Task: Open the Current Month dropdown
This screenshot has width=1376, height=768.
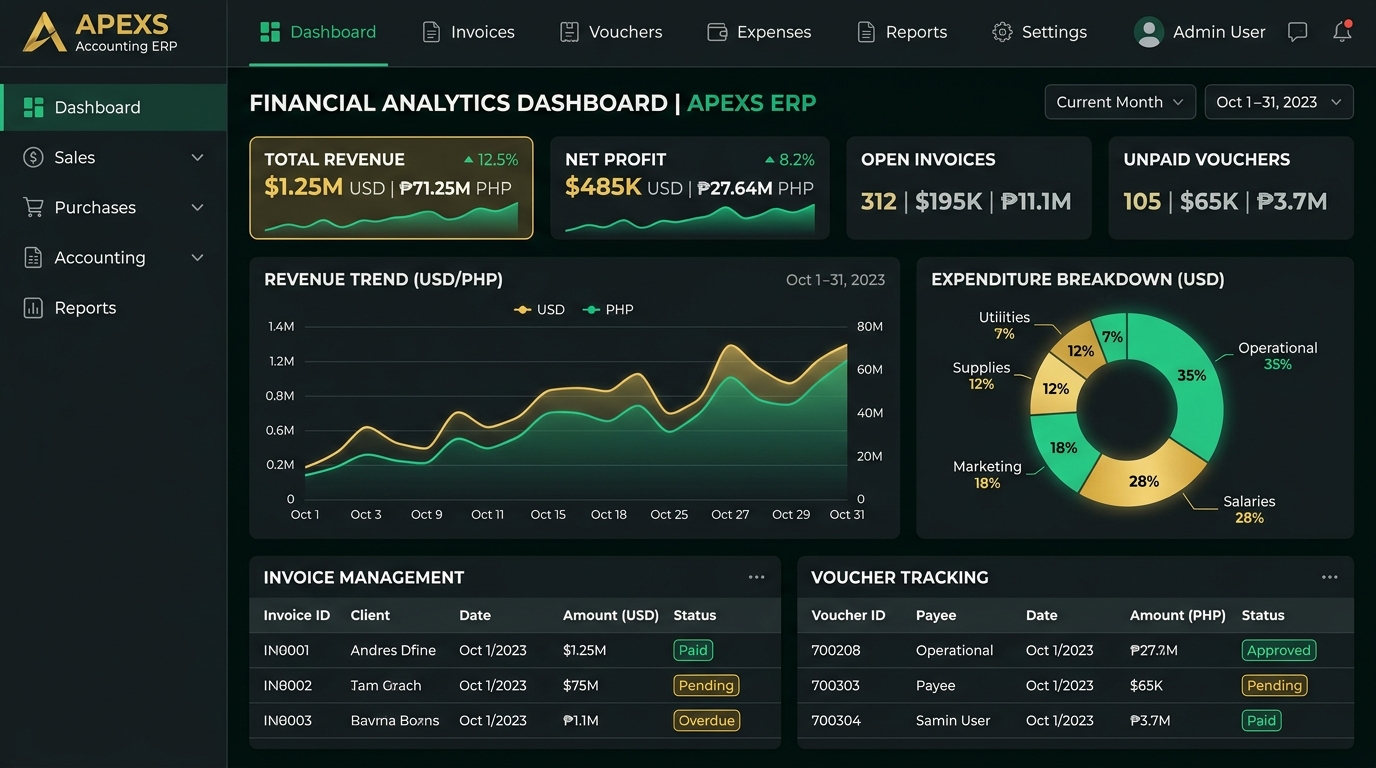Action: click(x=1120, y=102)
